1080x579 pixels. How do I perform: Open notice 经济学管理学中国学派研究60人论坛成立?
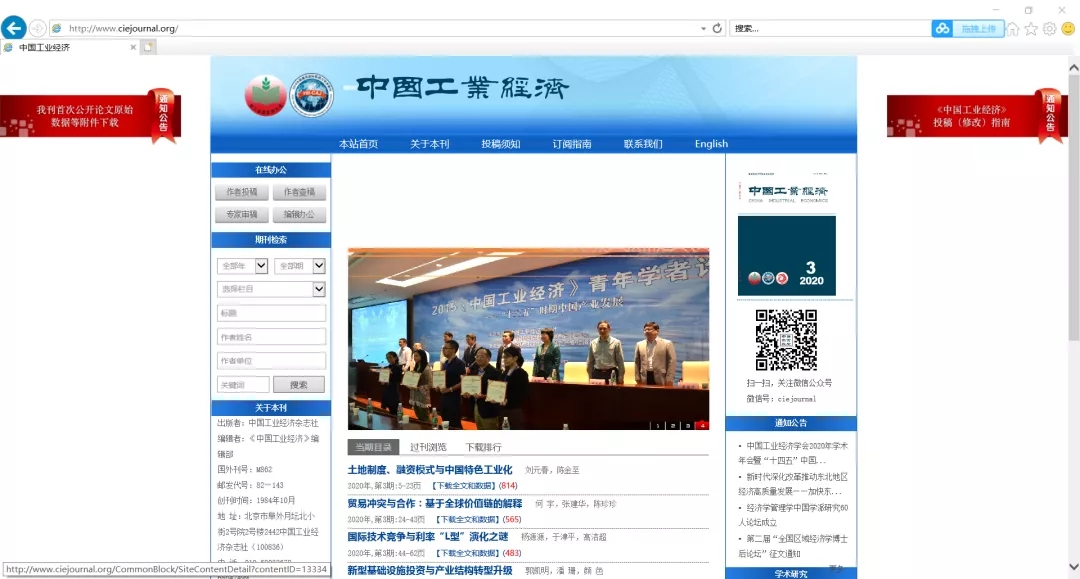793,515
